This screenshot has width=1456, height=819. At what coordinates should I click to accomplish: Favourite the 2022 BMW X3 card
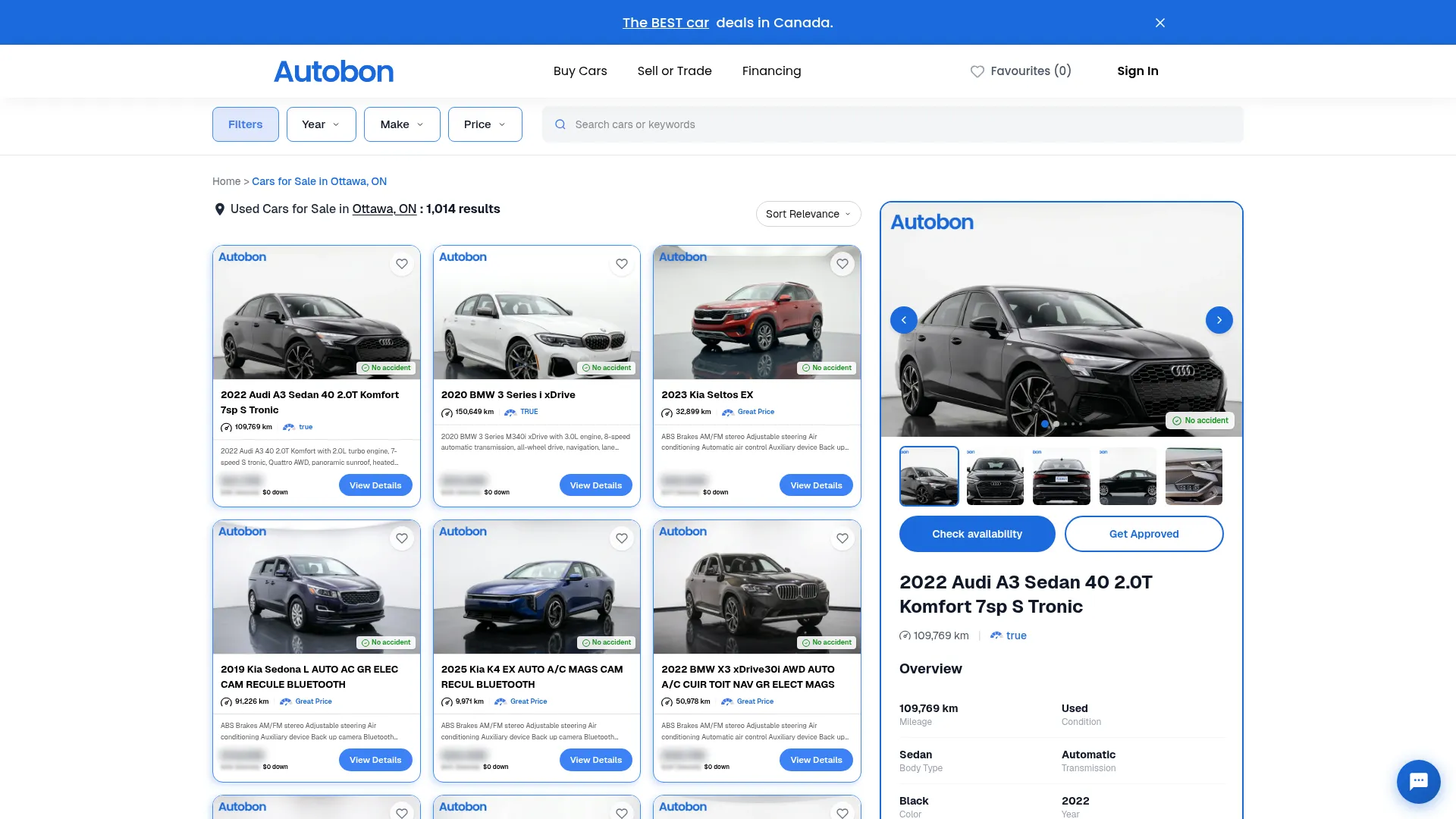(843, 538)
